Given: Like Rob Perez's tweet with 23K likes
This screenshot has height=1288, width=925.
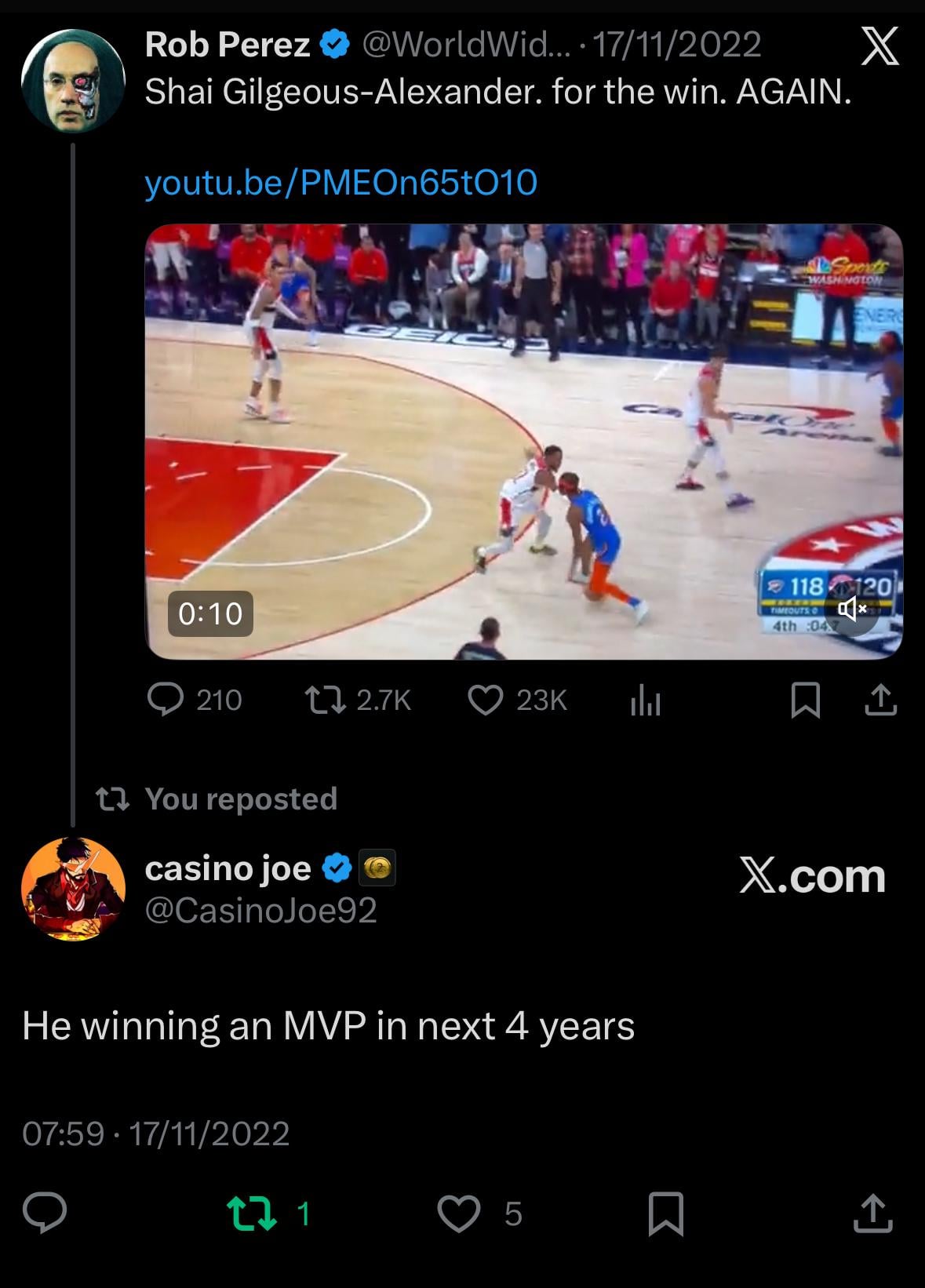Looking at the screenshot, I should pos(517,700).
